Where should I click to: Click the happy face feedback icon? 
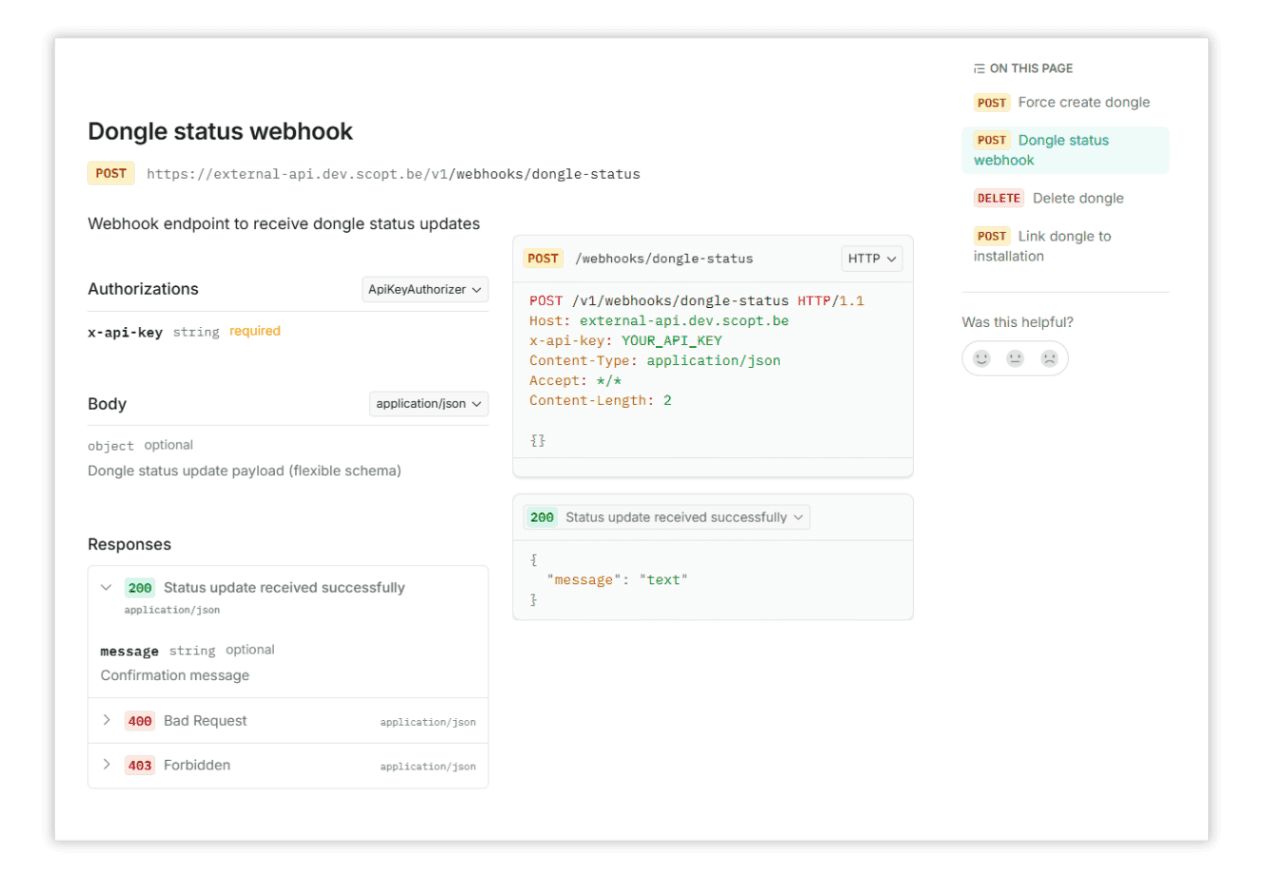(x=982, y=358)
